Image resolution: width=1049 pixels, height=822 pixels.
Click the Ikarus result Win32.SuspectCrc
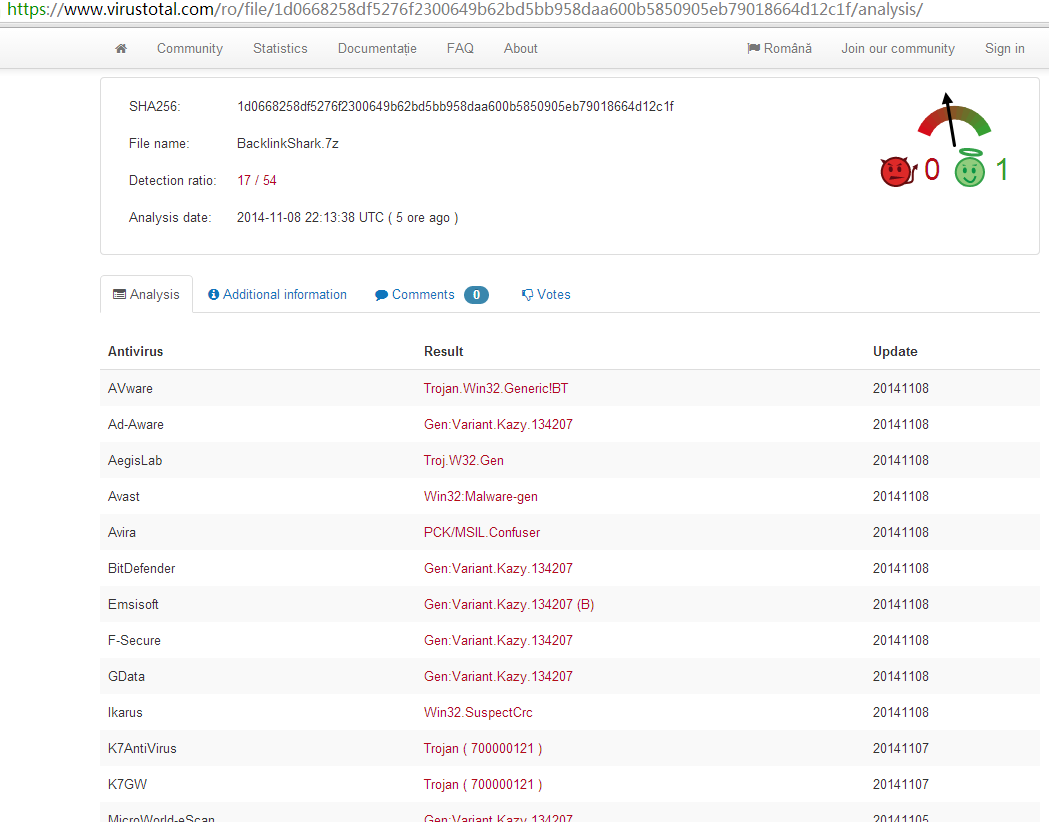point(478,713)
